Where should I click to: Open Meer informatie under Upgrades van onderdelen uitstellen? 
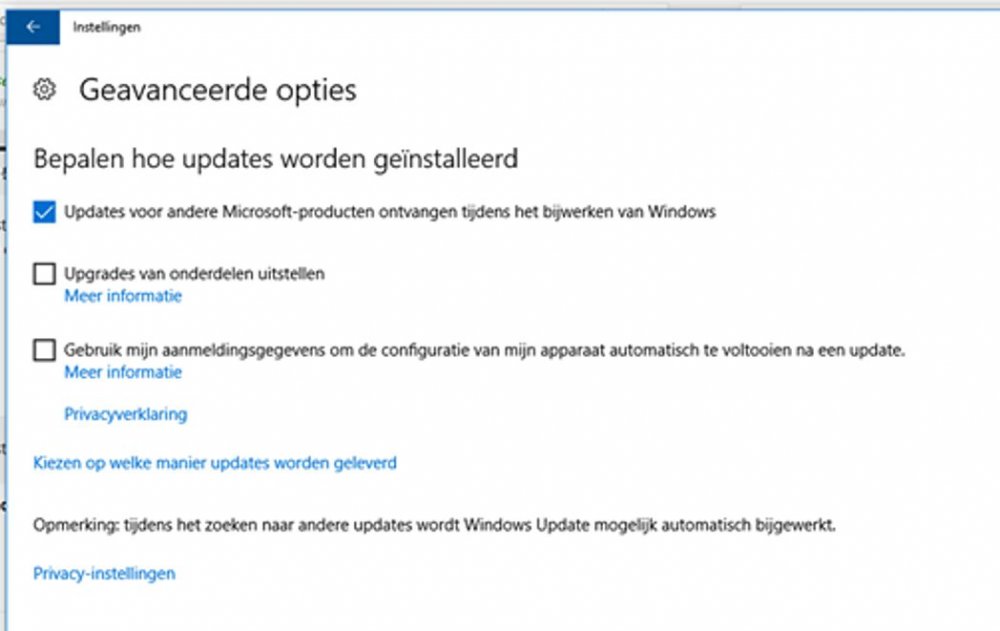123,296
